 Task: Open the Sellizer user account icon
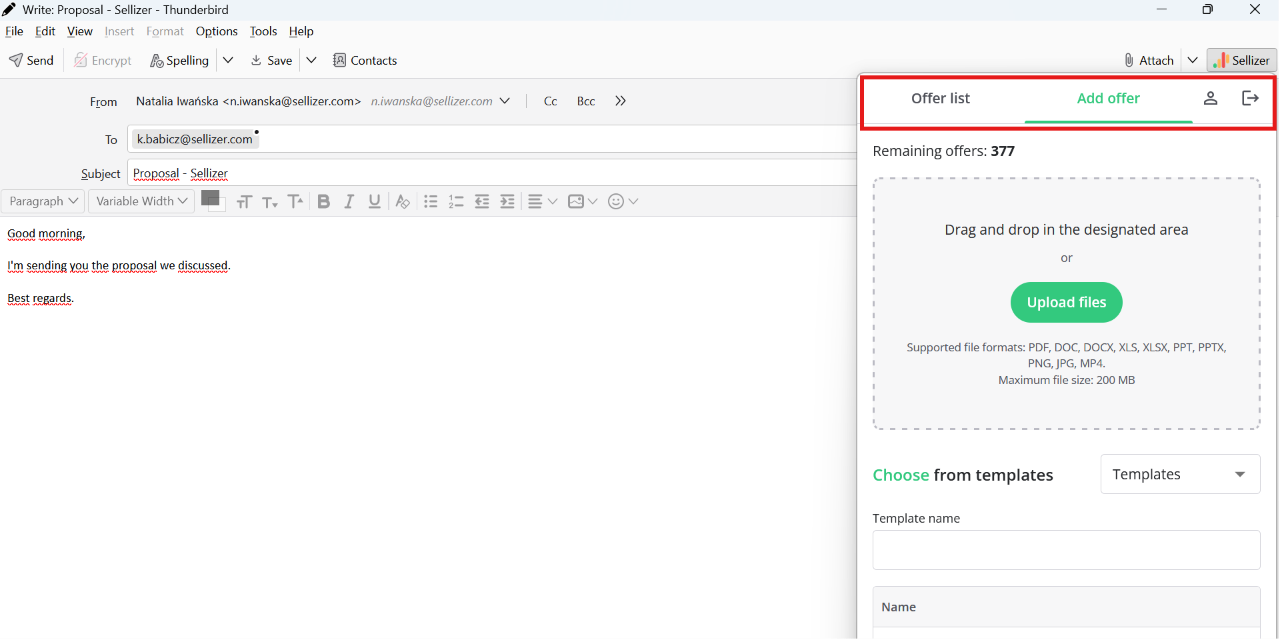1210,98
